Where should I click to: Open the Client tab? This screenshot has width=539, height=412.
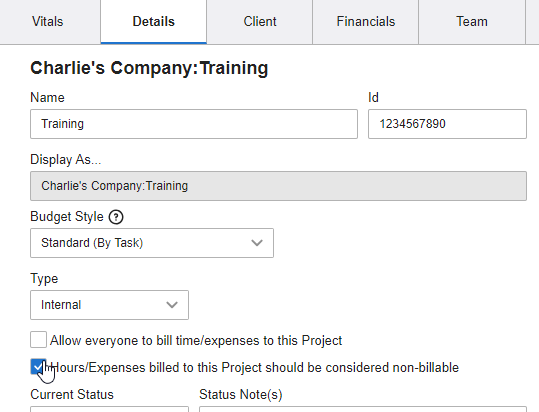coord(260,22)
